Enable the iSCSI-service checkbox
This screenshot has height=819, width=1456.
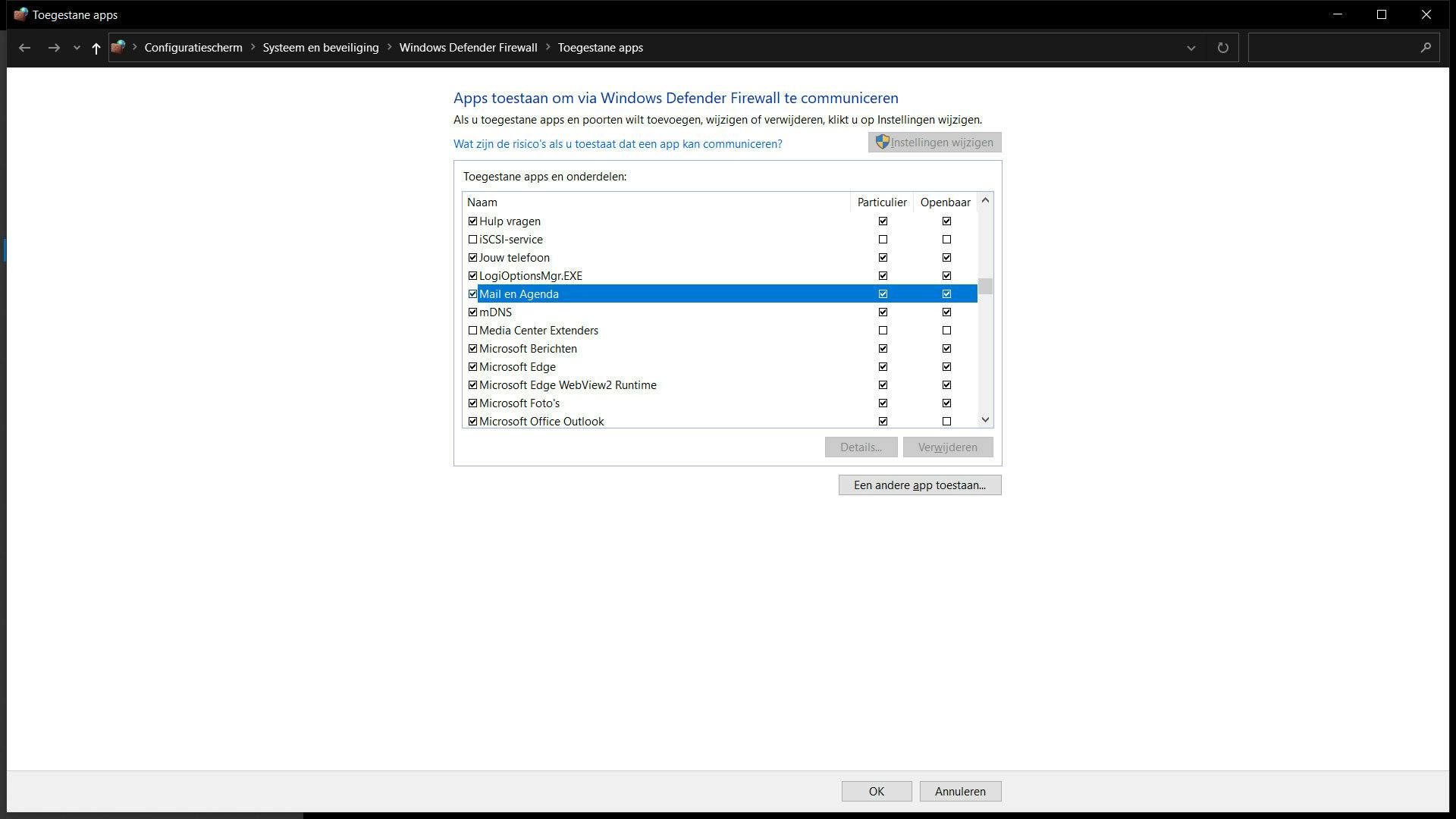pos(472,240)
